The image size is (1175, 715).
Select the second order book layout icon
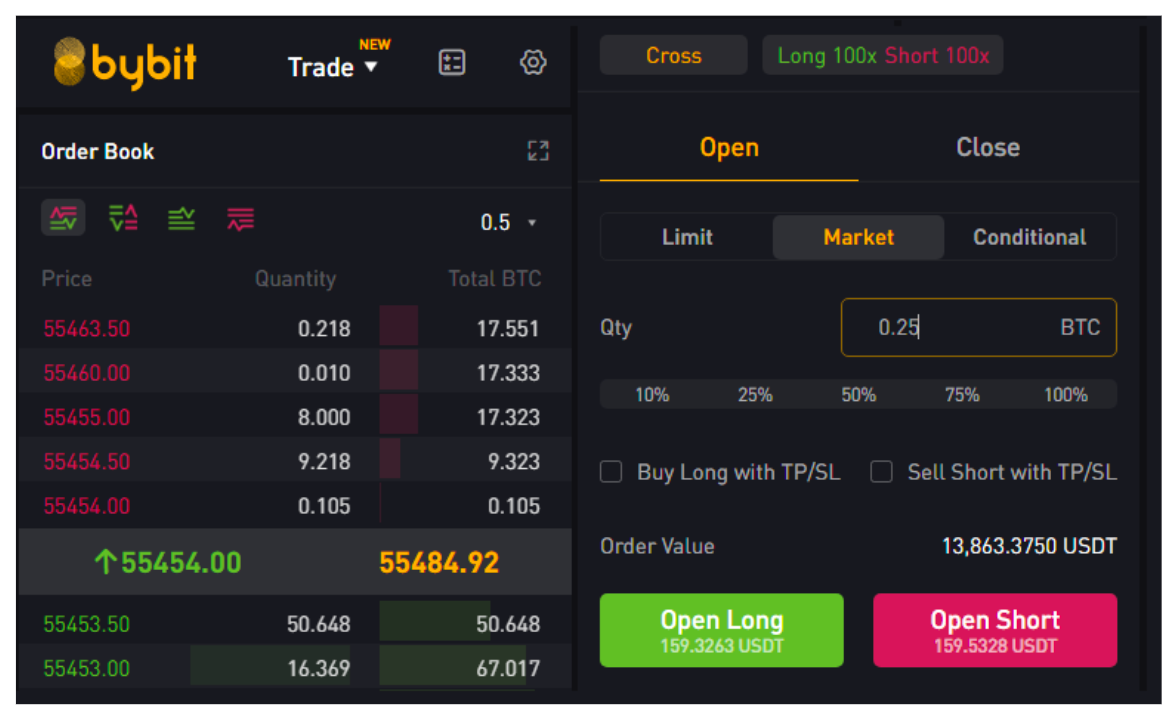123,218
